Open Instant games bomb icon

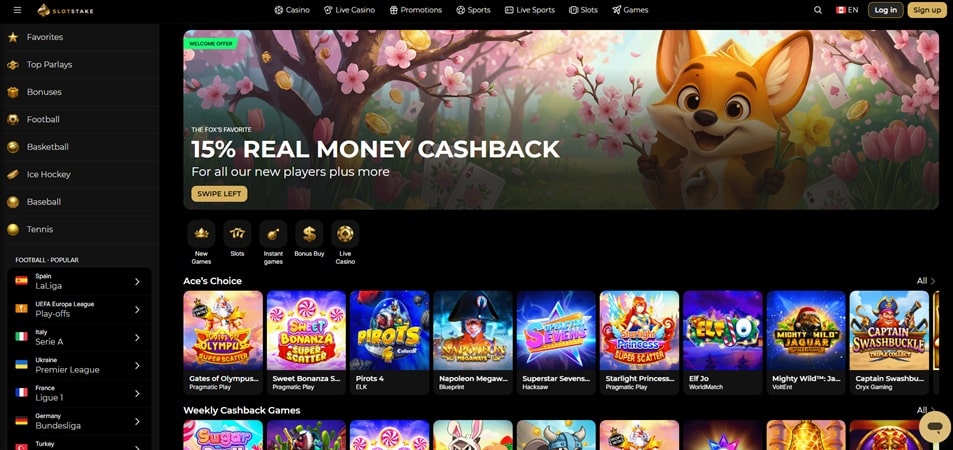(x=274, y=234)
